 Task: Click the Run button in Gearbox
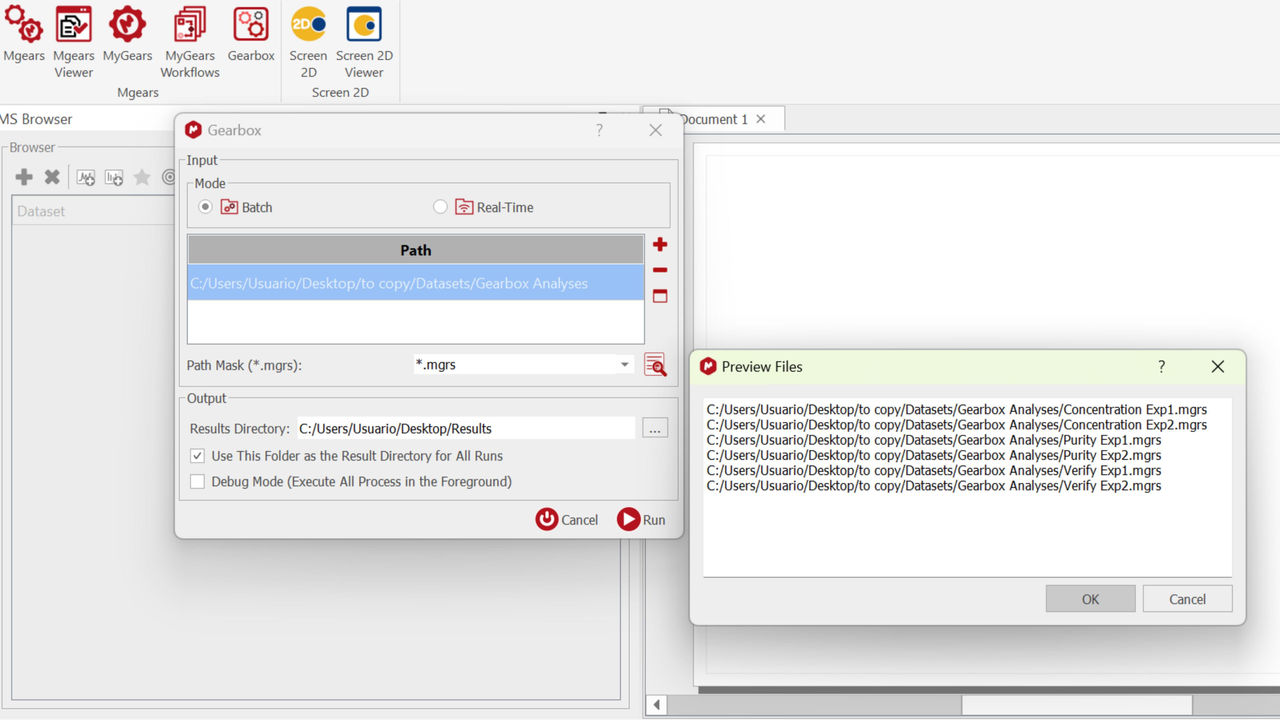pos(641,519)
